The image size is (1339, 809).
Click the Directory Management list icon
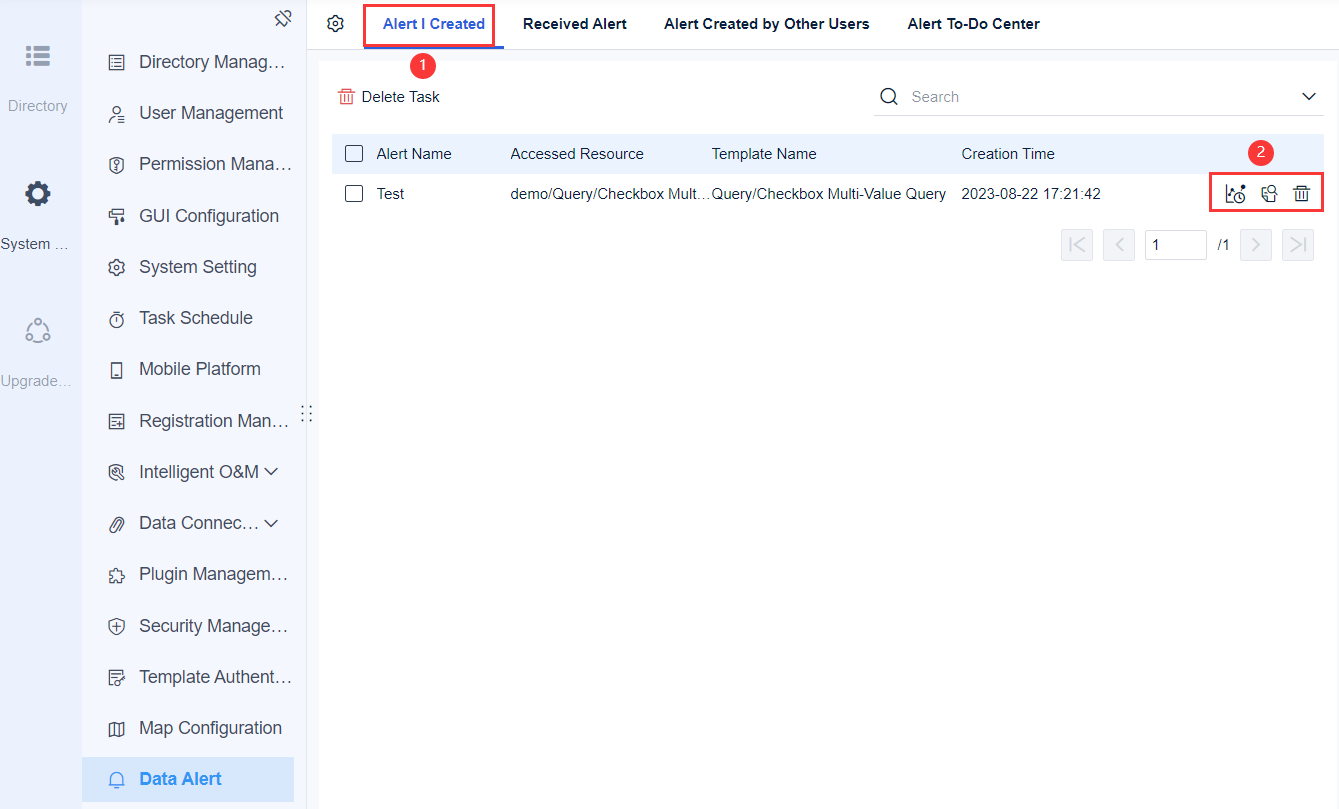point(117,63)
